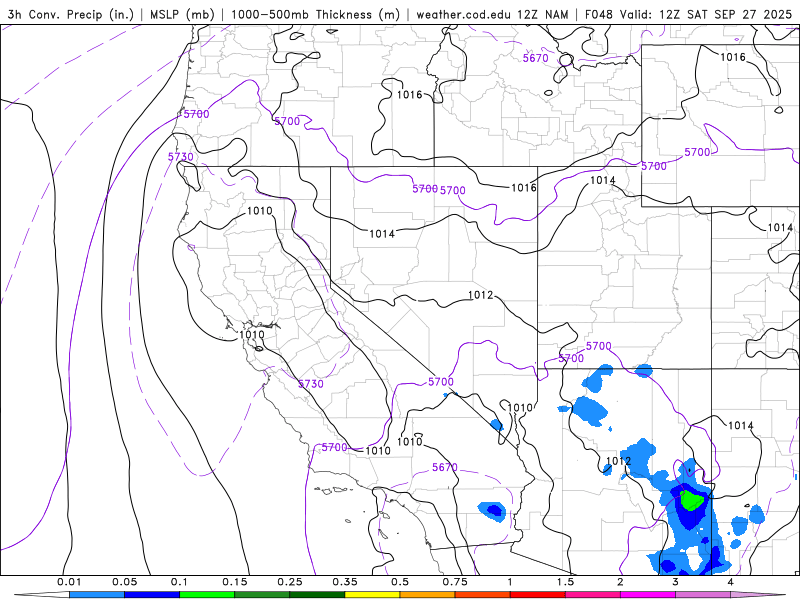Click 'Valid: 12Z SAT SEP 27 2025' text
800x600 pixels.
point(706,15)
